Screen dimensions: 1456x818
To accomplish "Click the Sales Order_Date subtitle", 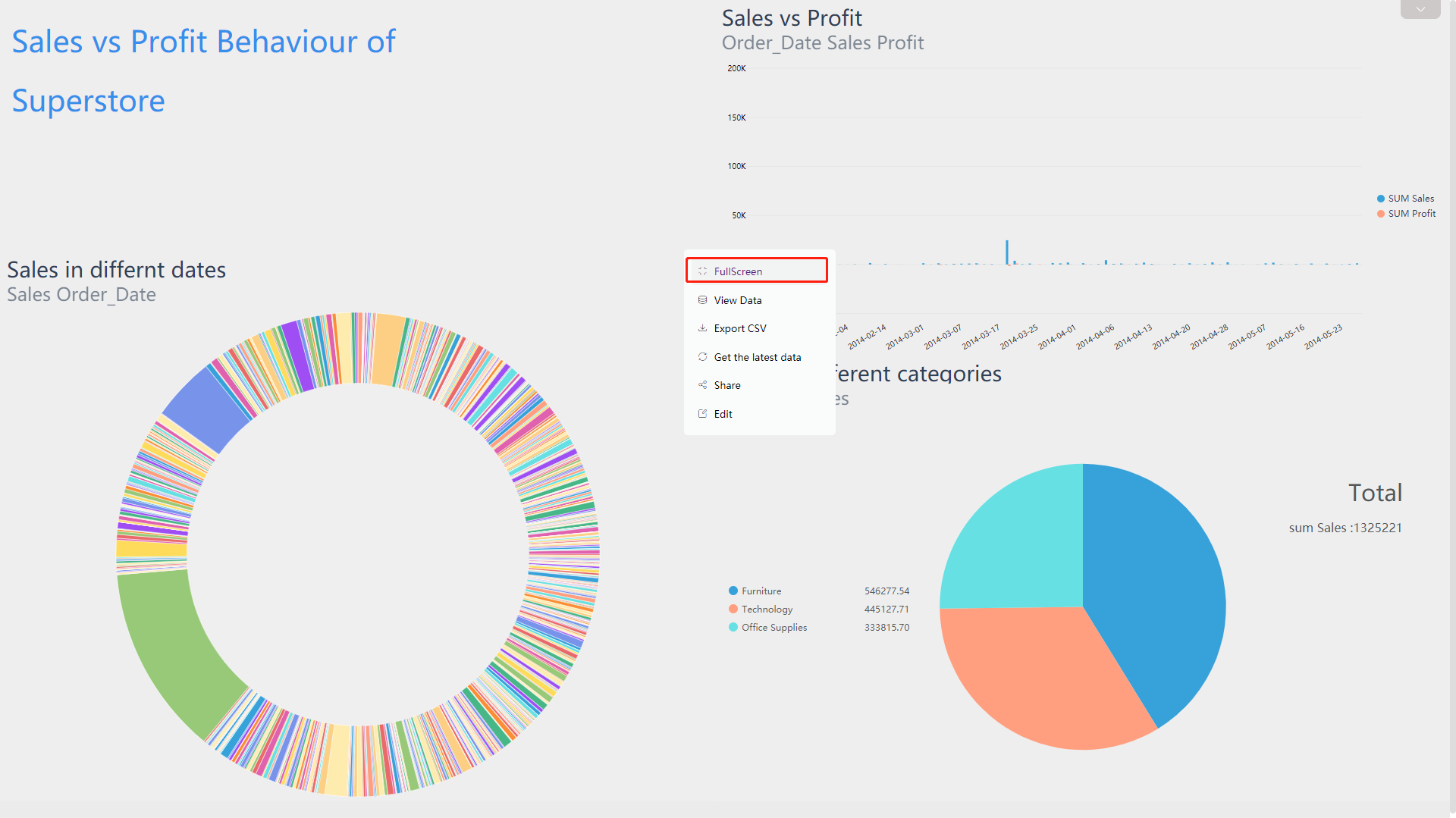I will click(x=81, y=294).
